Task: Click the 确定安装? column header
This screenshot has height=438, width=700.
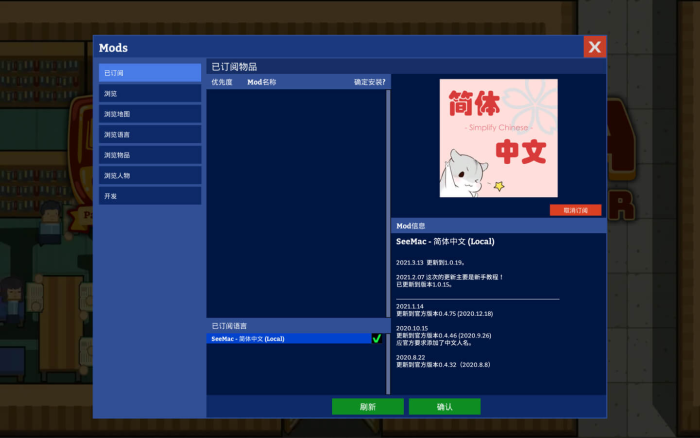Action: tap(369, 82)
